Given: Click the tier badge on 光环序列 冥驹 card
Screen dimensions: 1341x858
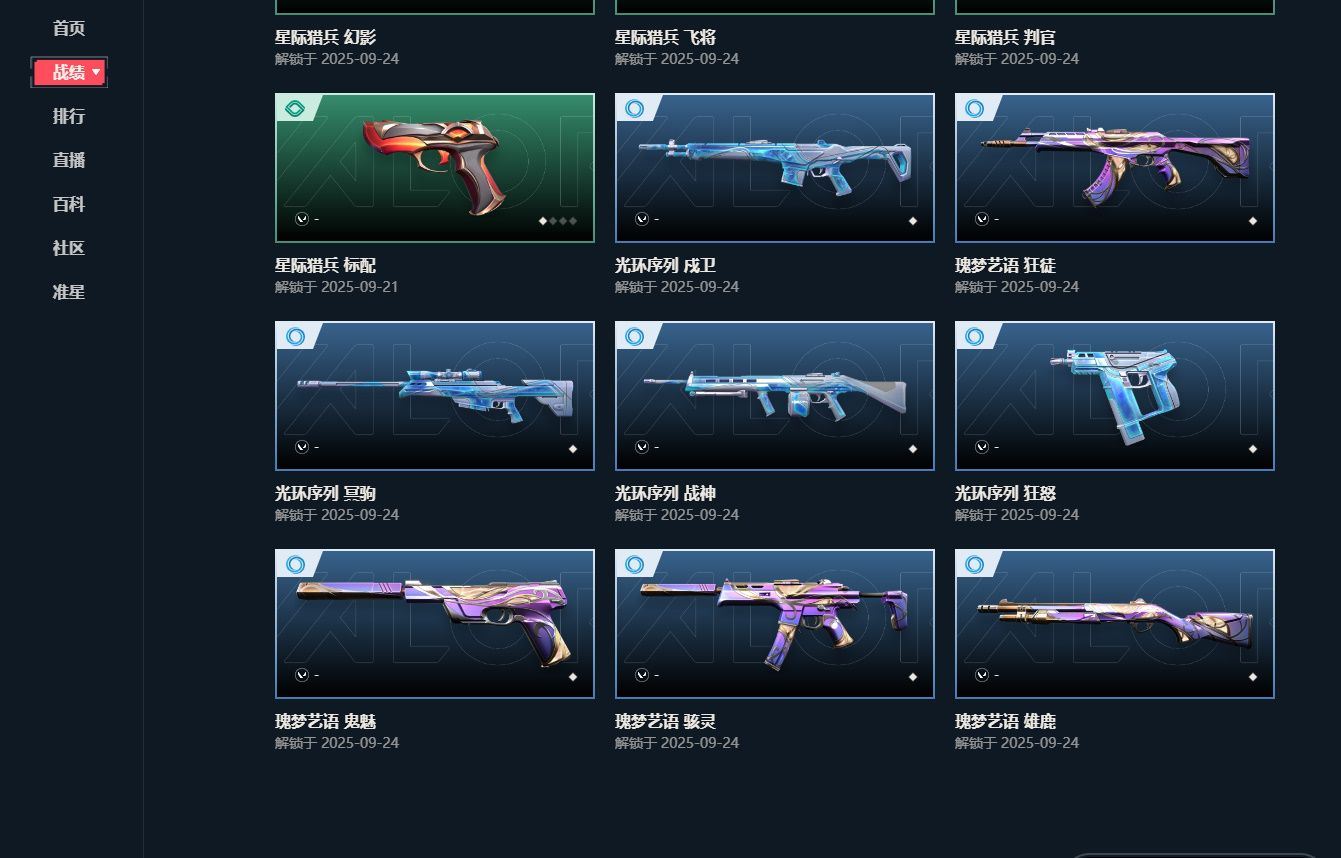Looking at the screenshot, I should (x=295, y=336).
